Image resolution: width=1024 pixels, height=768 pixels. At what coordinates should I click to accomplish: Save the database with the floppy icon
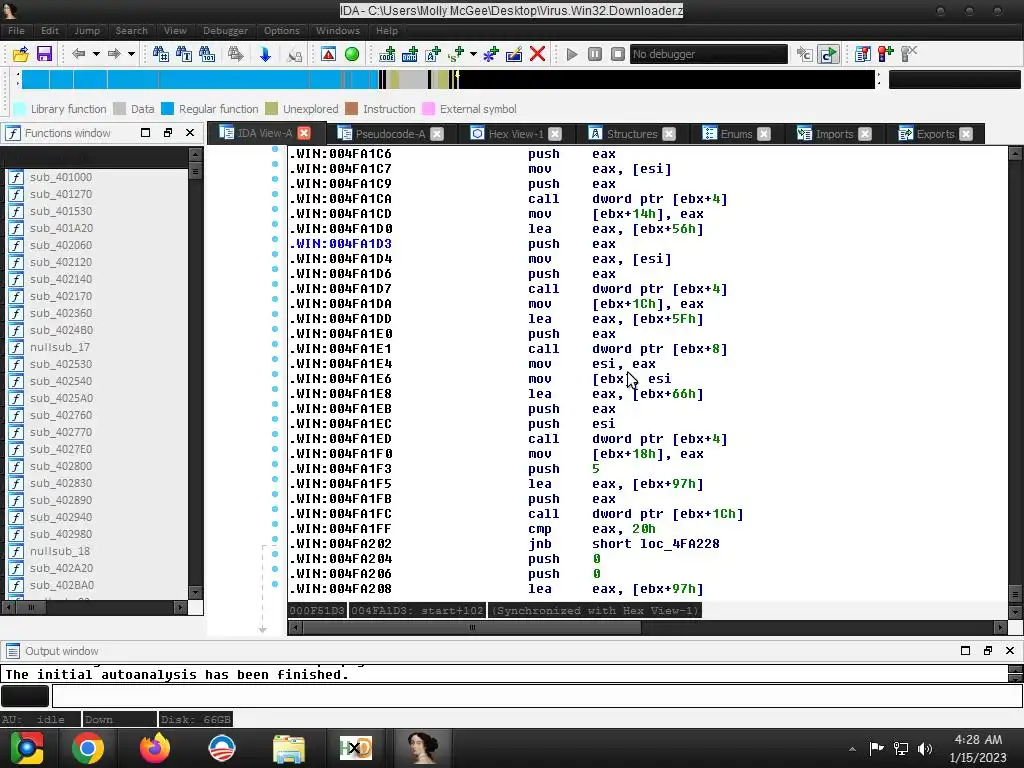click(44, 54)
